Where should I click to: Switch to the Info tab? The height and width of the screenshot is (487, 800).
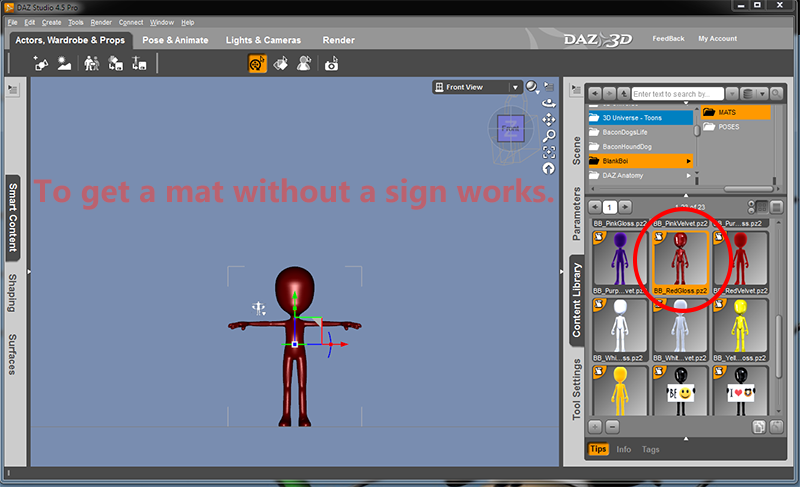pyautogui.click(x=623, y=449)
